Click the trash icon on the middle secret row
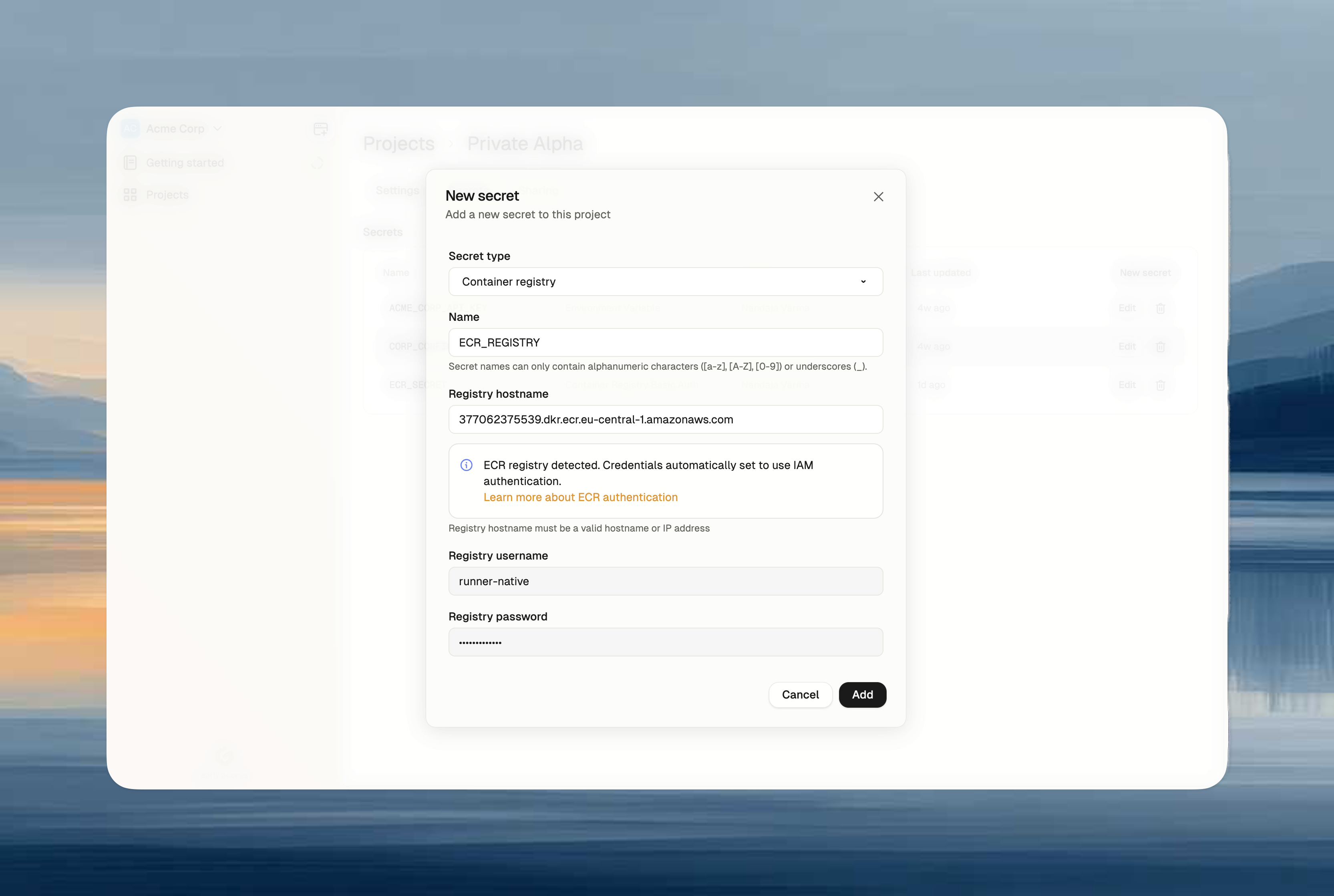 click(x=1160, y=346)
